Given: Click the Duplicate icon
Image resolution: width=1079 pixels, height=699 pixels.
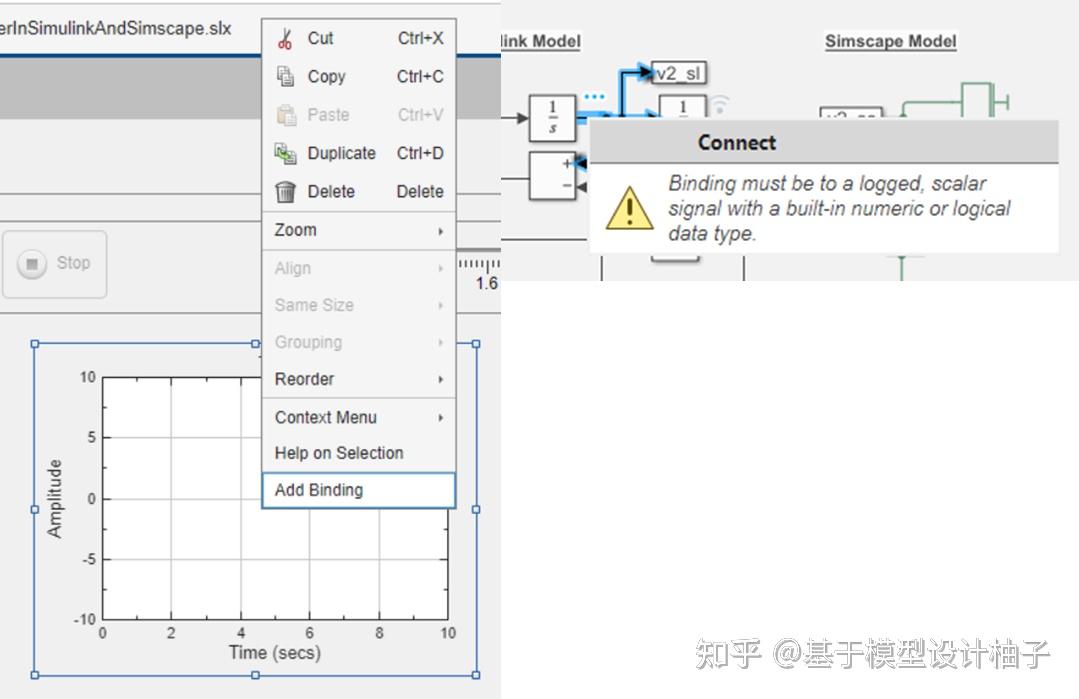Looking at the screenshot, I should [284, 153].
